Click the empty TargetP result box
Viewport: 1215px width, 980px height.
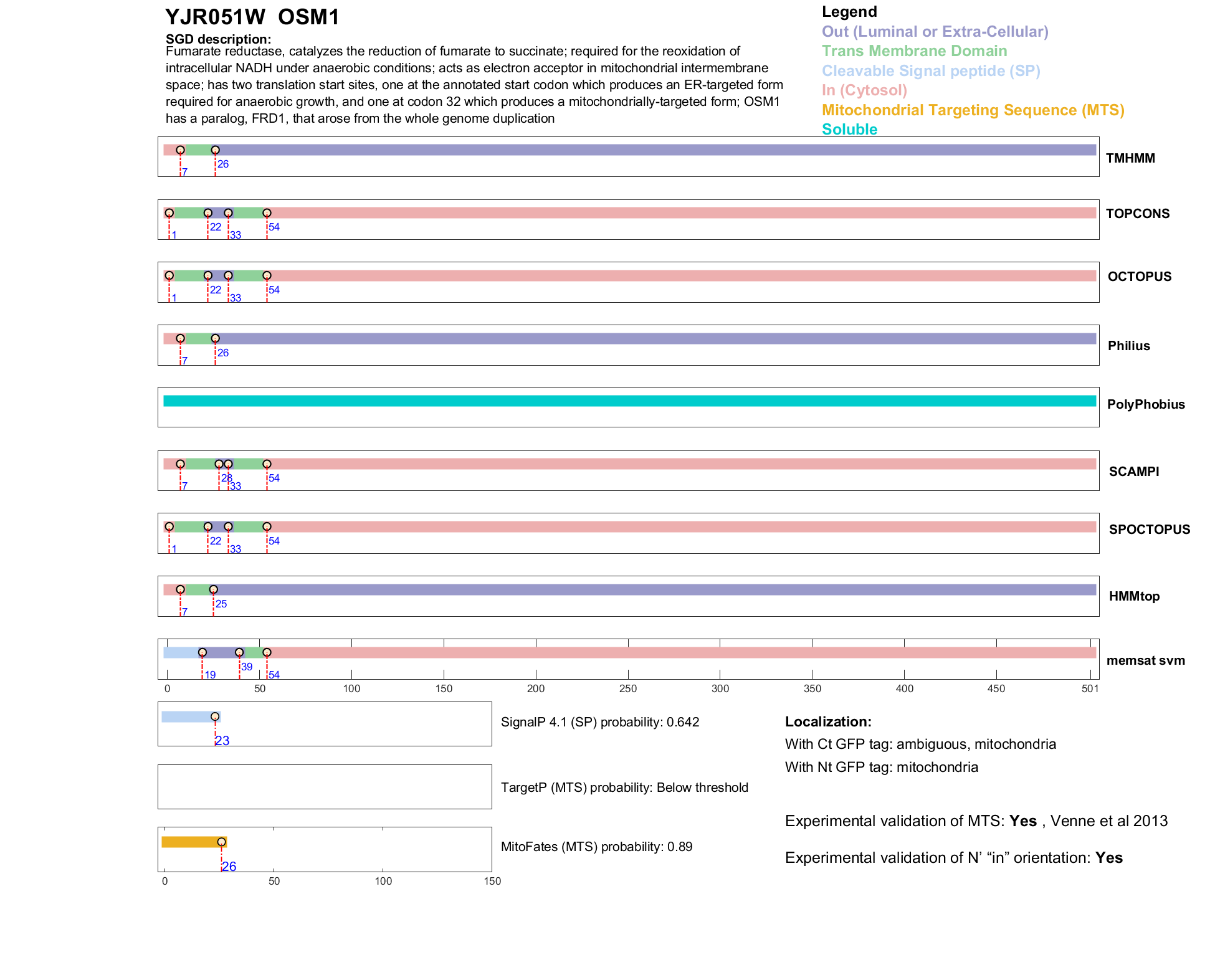tap(325, 787)
